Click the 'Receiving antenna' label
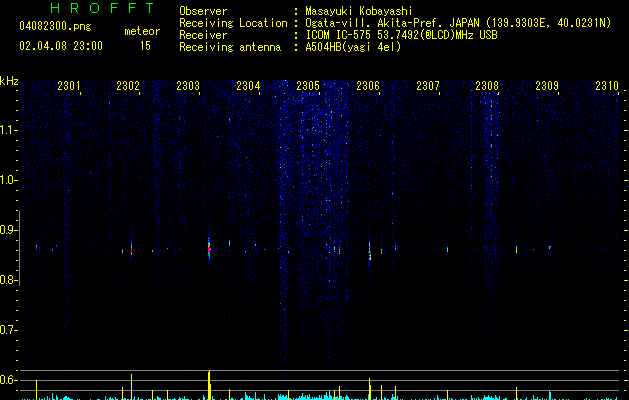 point(230,47)
